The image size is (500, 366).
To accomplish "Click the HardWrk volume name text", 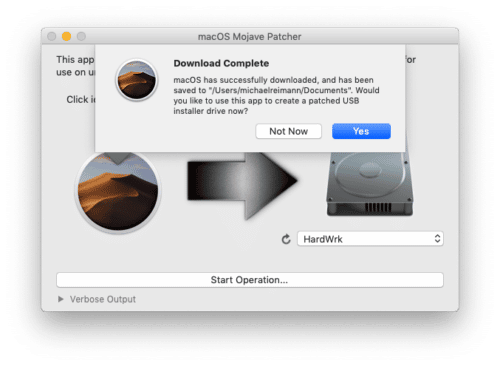I will click(x=323, y=239).
